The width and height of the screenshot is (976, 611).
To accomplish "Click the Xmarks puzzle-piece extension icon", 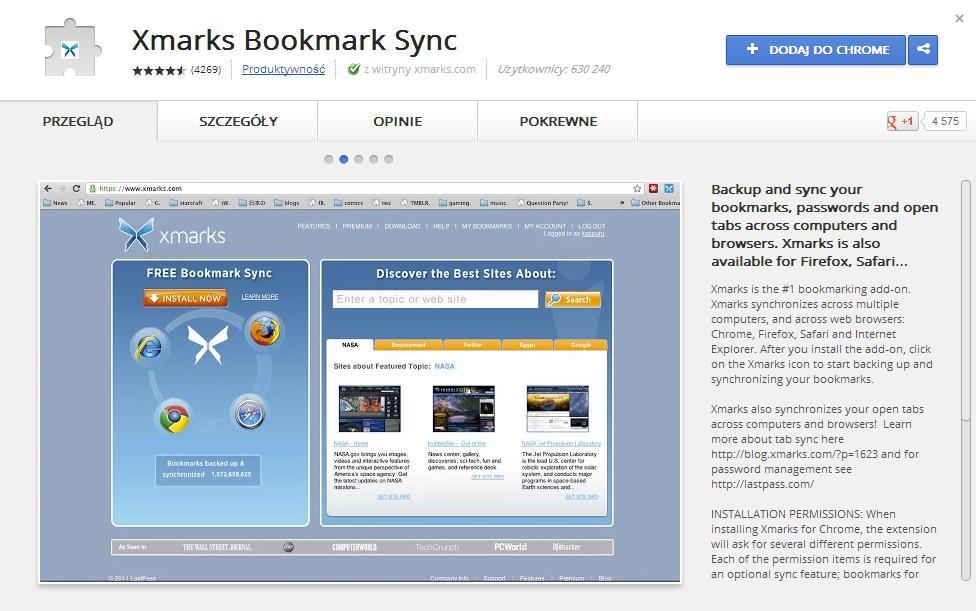I will [x=72, y=48].
